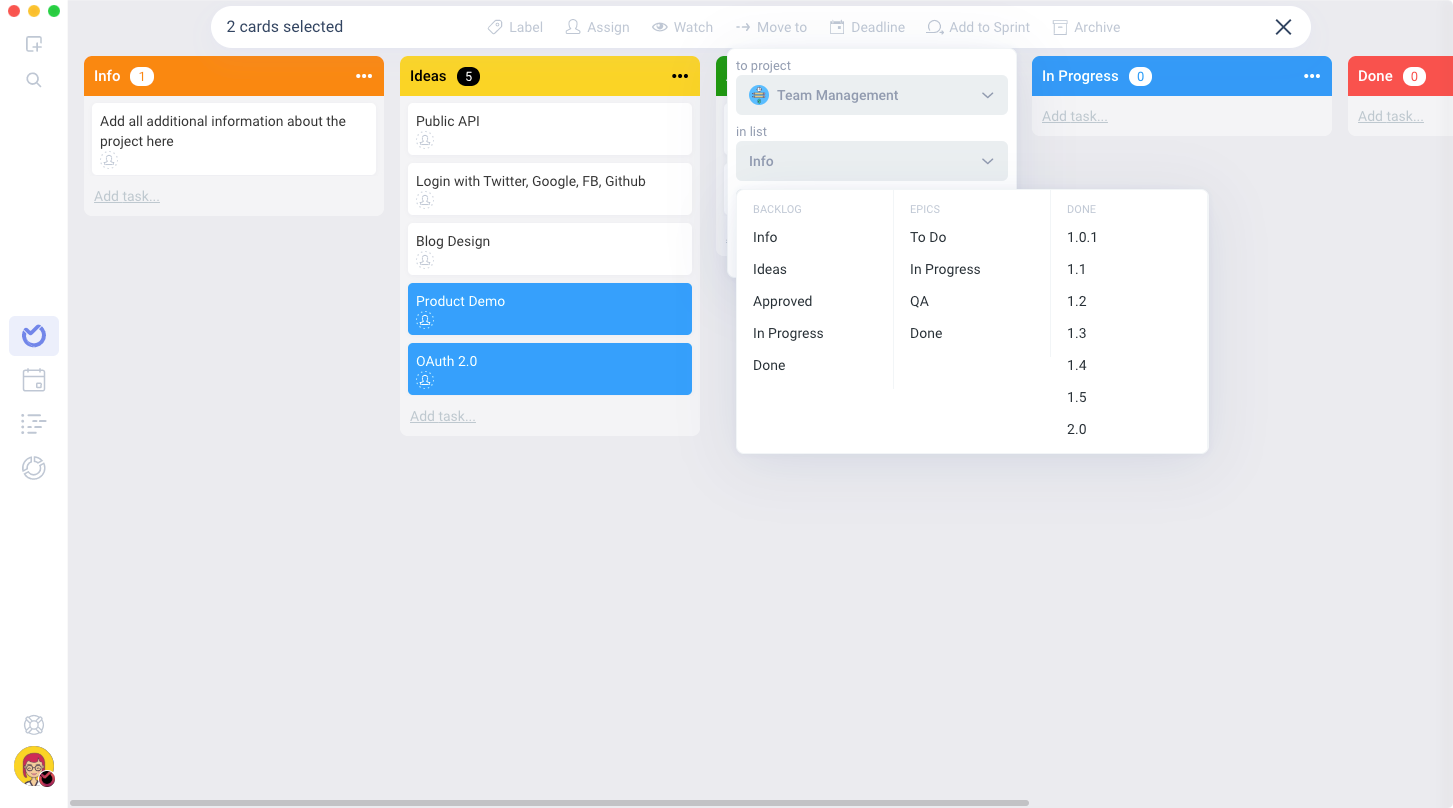Open the reports circle icon in sidebar

pyautogui.click(x=34, y=468)
